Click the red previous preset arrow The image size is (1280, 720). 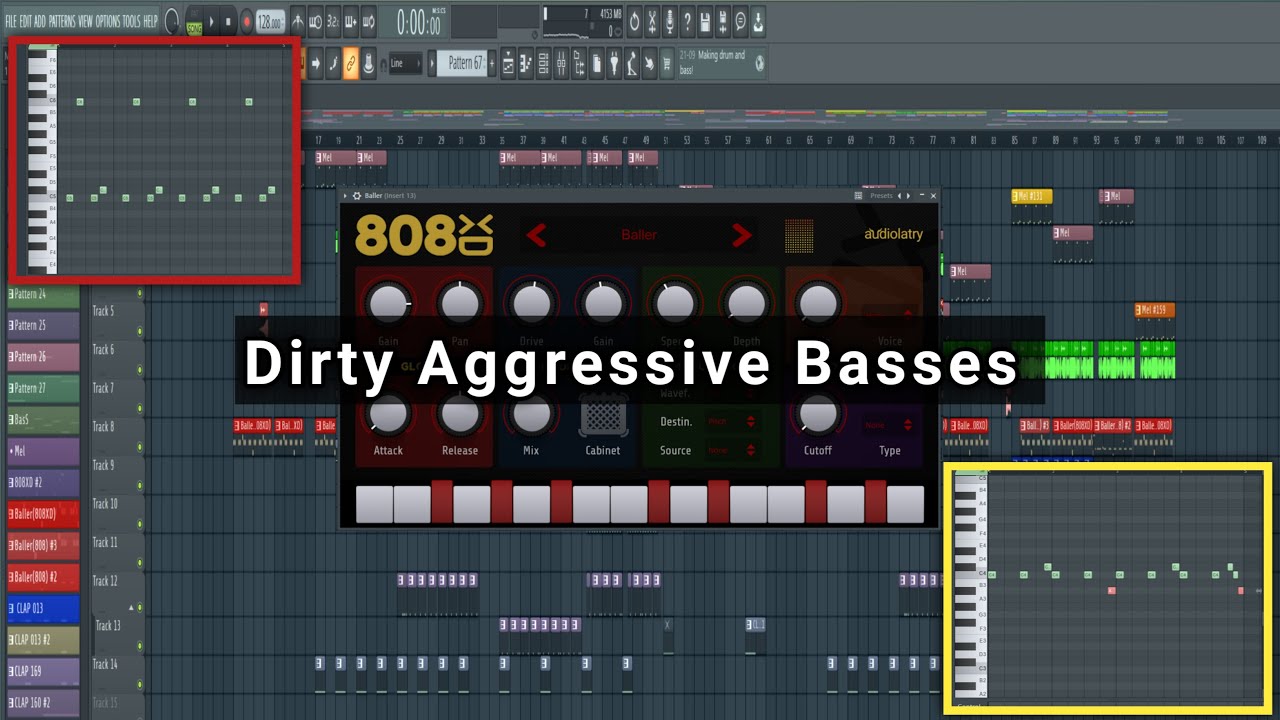click(536, 236)
